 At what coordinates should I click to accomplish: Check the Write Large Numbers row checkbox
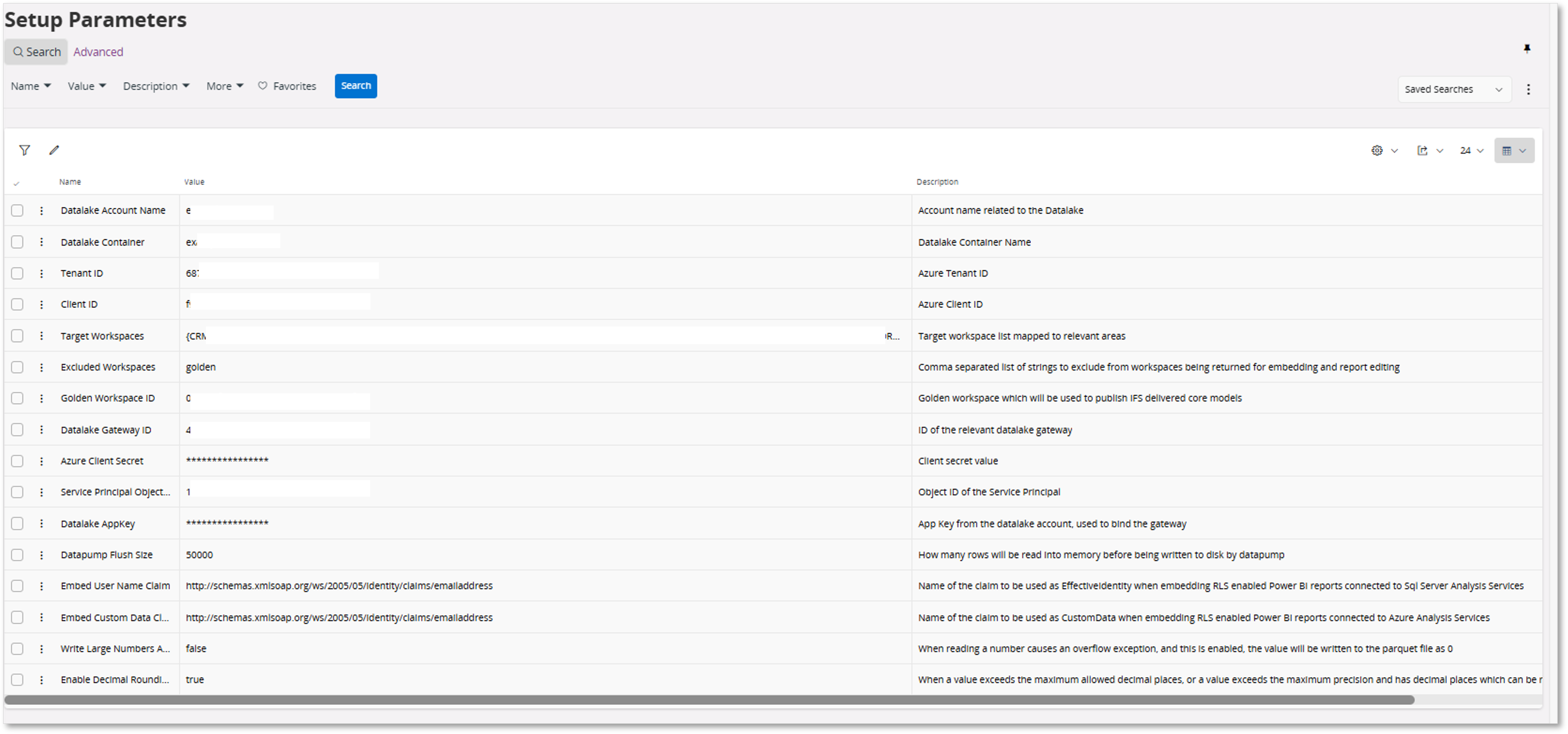pyautogui.click(x=17, y=648)
